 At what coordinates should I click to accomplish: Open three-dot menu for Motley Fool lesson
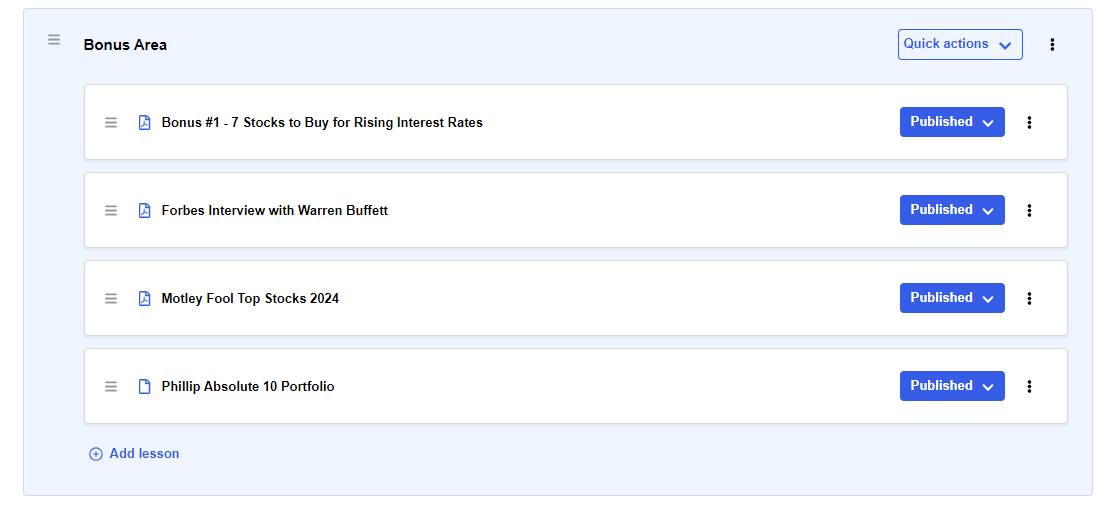point(1029,298)
